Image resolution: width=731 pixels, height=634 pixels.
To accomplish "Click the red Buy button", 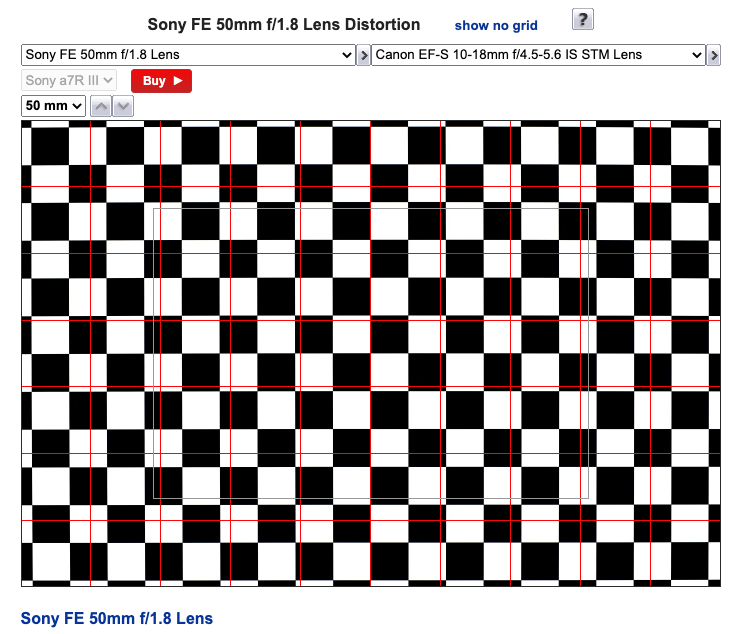I will [161, 81].
